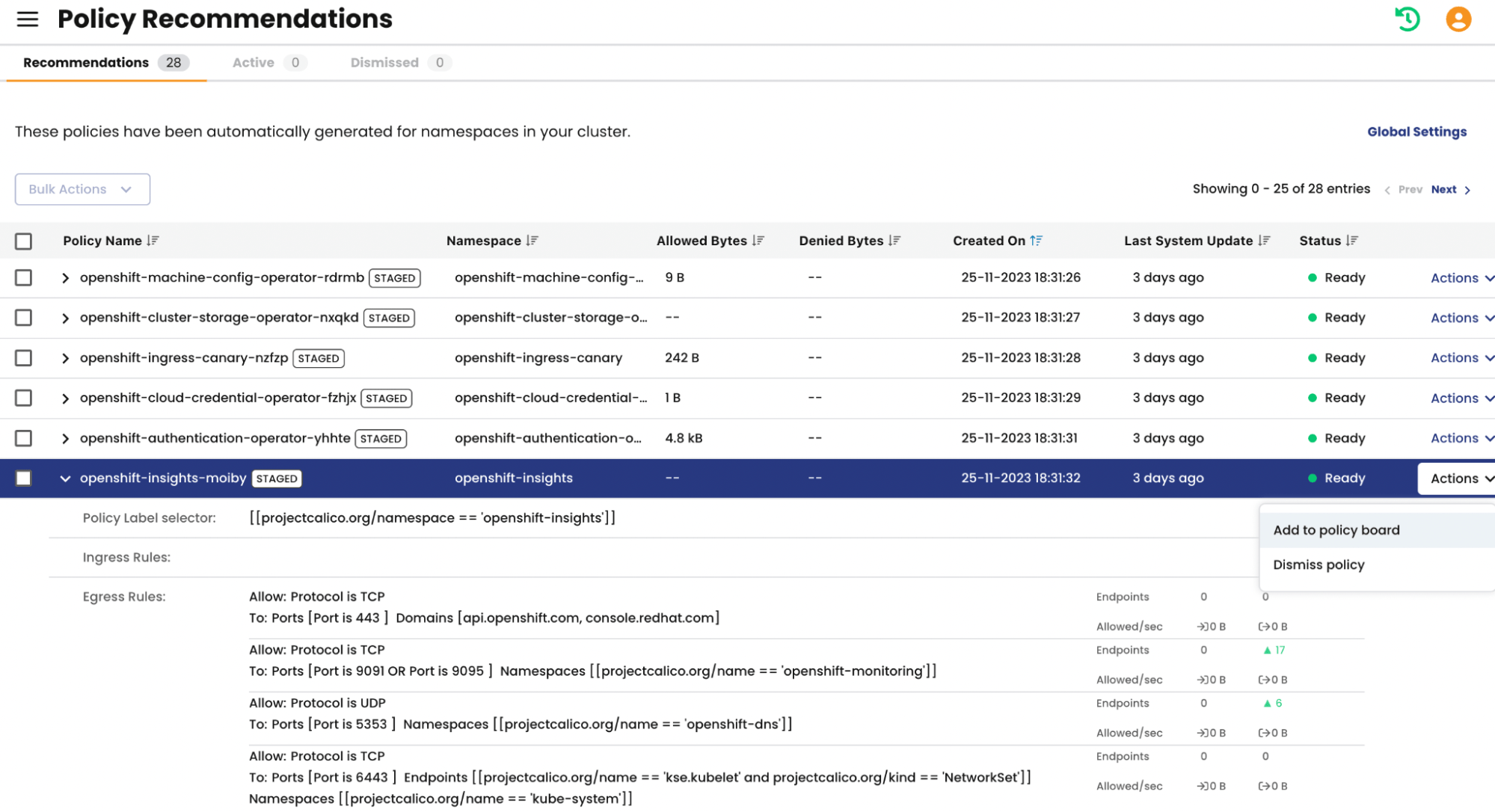Sort table by Allowed Bytes icon
The width and height of the screenshot is (1495, 812).
[758, 241]
